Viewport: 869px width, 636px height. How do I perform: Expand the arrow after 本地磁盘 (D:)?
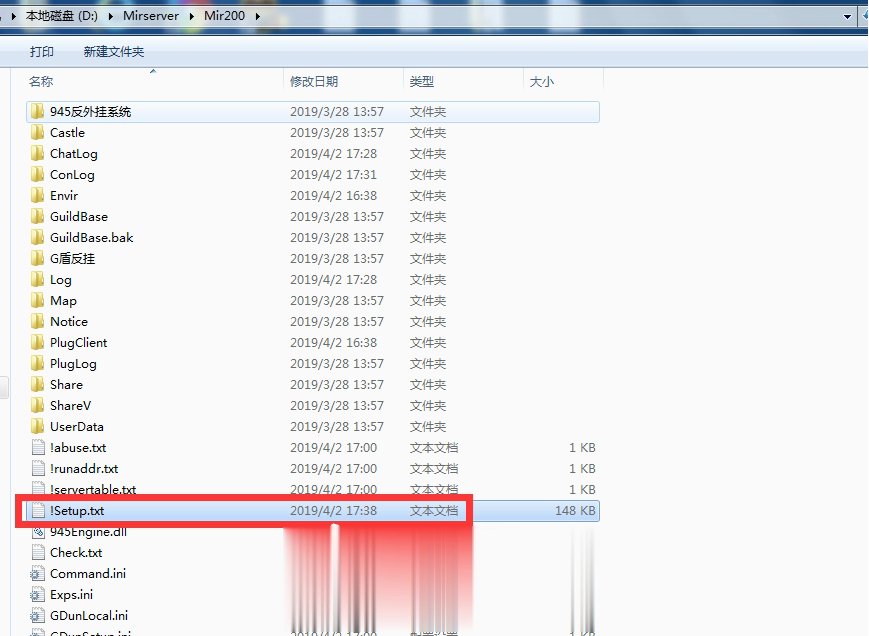111,16
